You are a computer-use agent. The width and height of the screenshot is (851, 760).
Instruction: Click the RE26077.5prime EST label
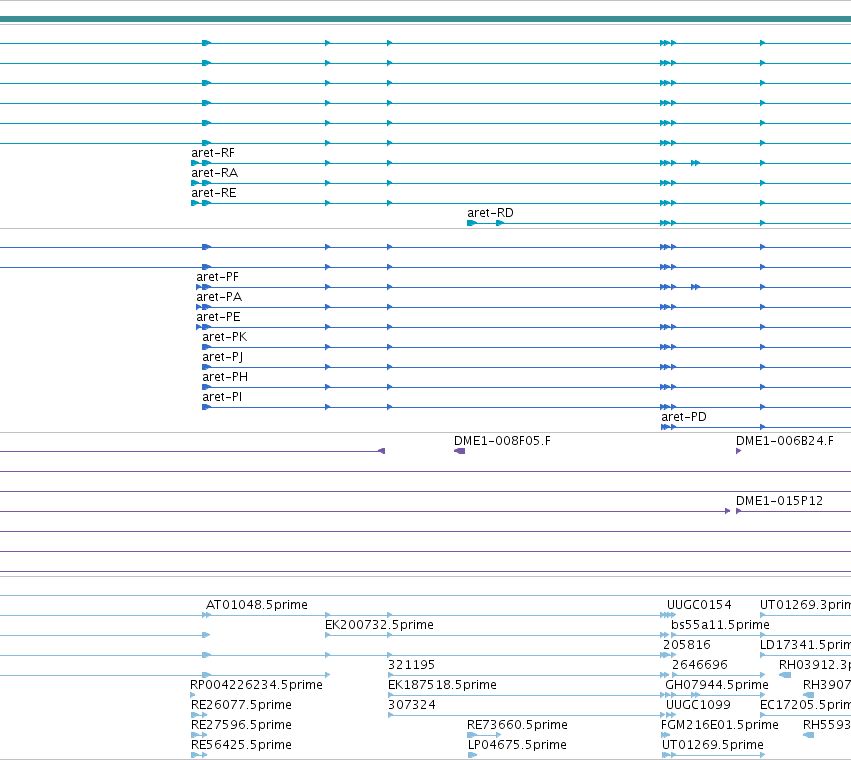[x=242, y=706]
